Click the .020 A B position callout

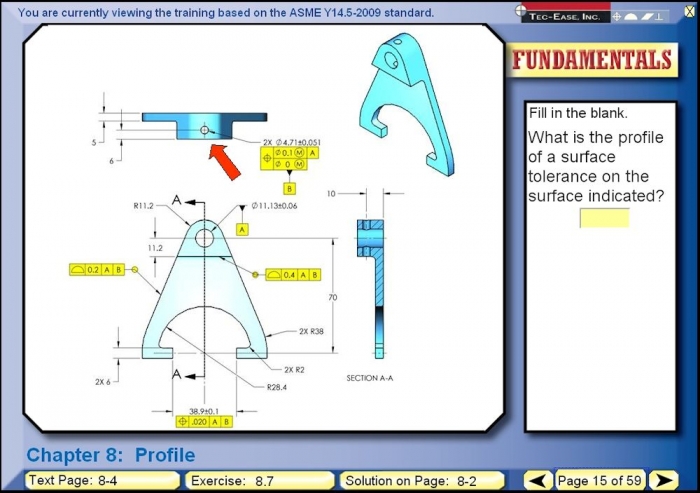point(207,422)
